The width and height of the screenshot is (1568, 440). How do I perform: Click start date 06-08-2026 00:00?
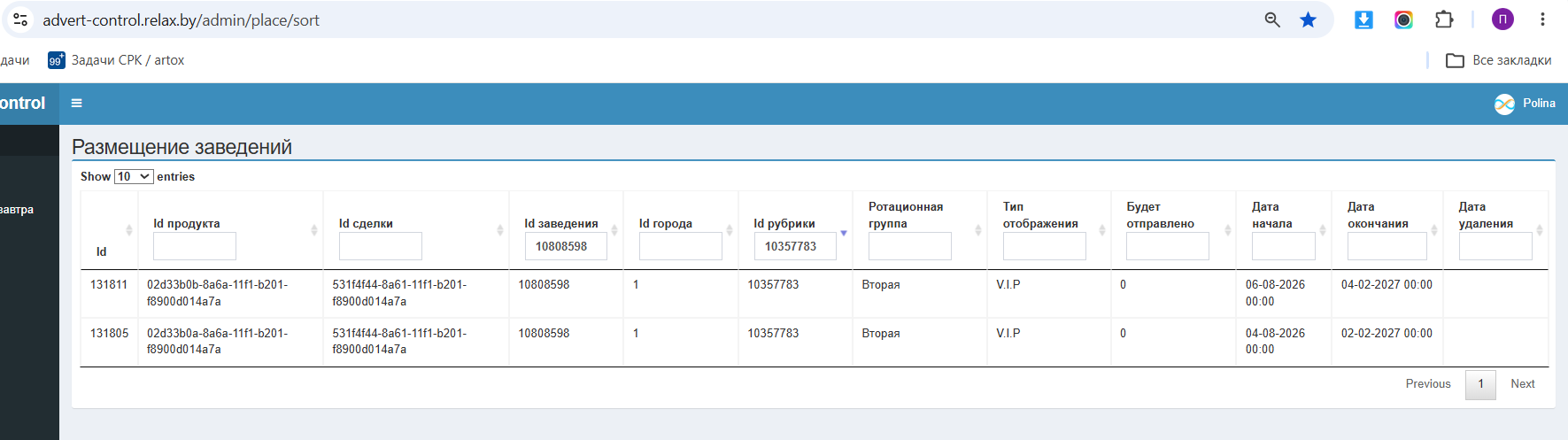(x=1275, y=293)
